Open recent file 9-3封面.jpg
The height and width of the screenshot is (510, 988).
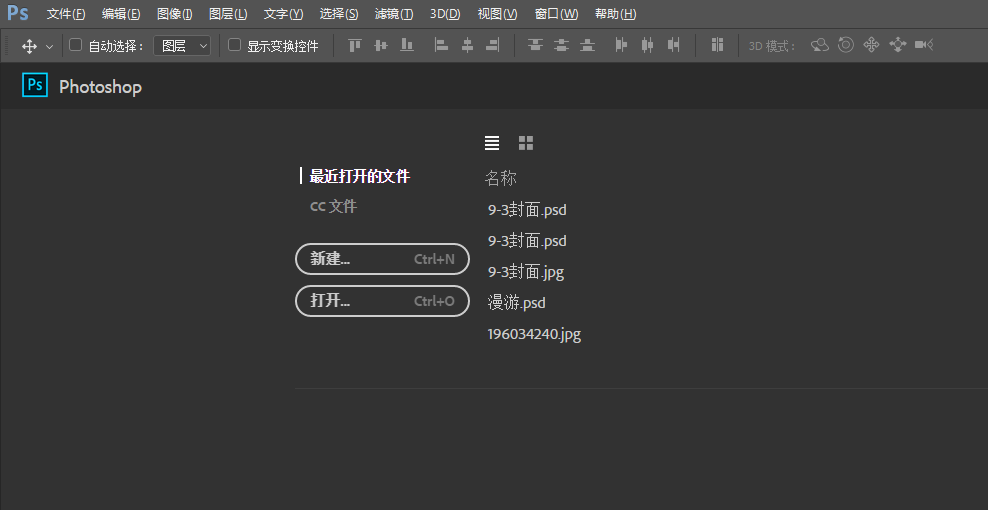(526, 272)
